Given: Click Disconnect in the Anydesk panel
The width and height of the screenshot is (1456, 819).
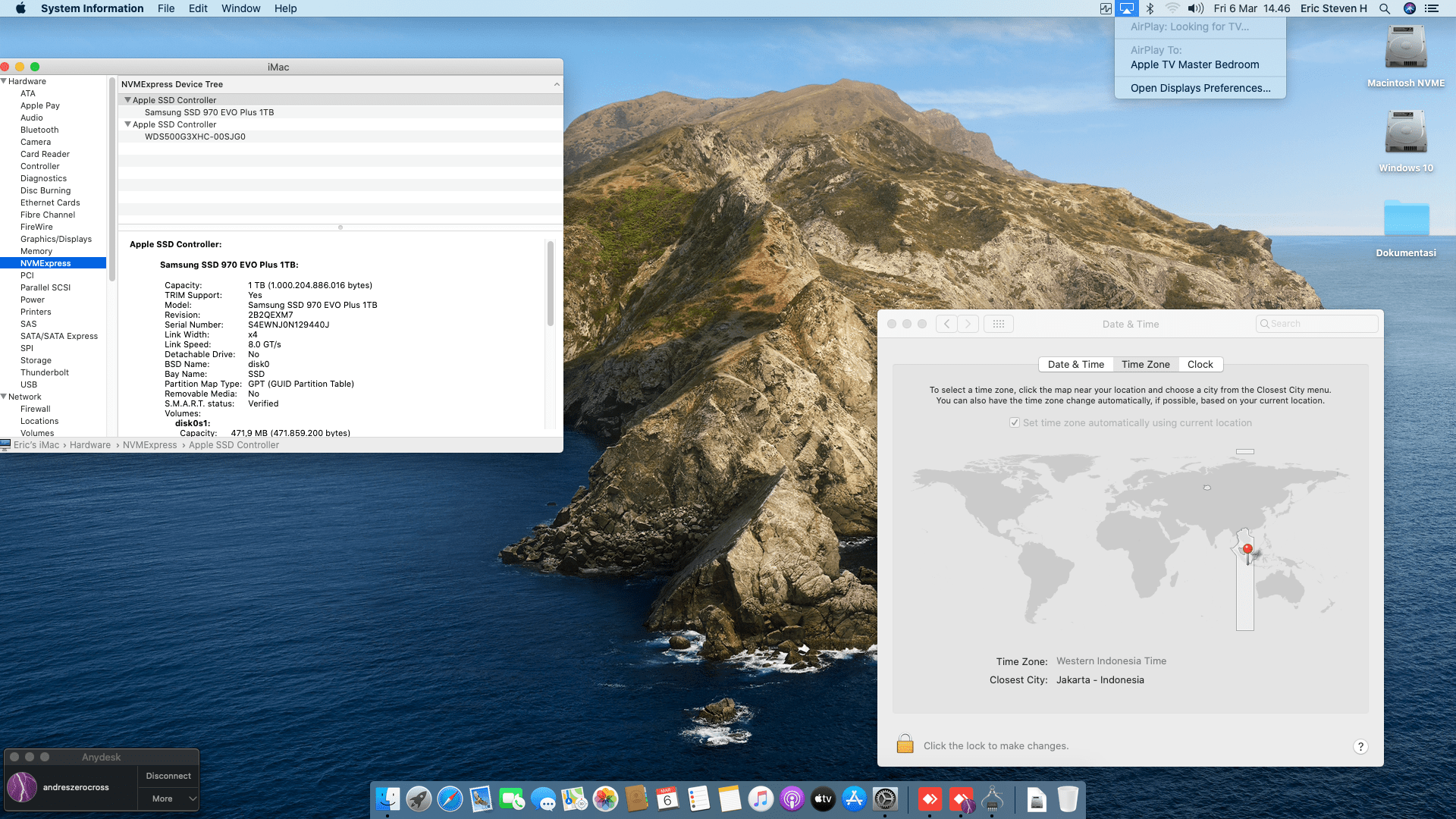Looking at the screenshot, I should pyautogui.click(x=168, y=776).
